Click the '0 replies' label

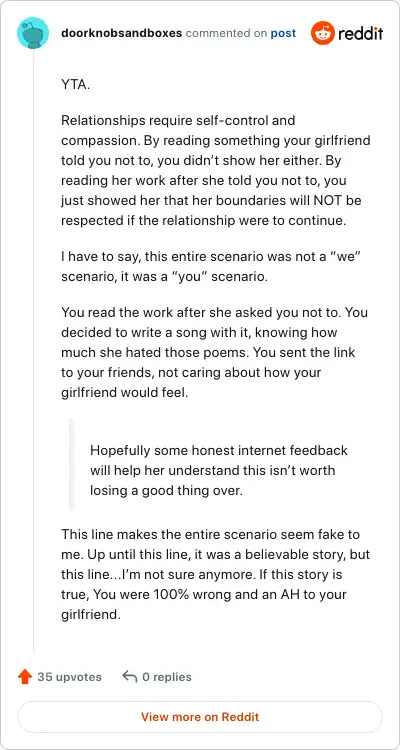pos(167,677)
